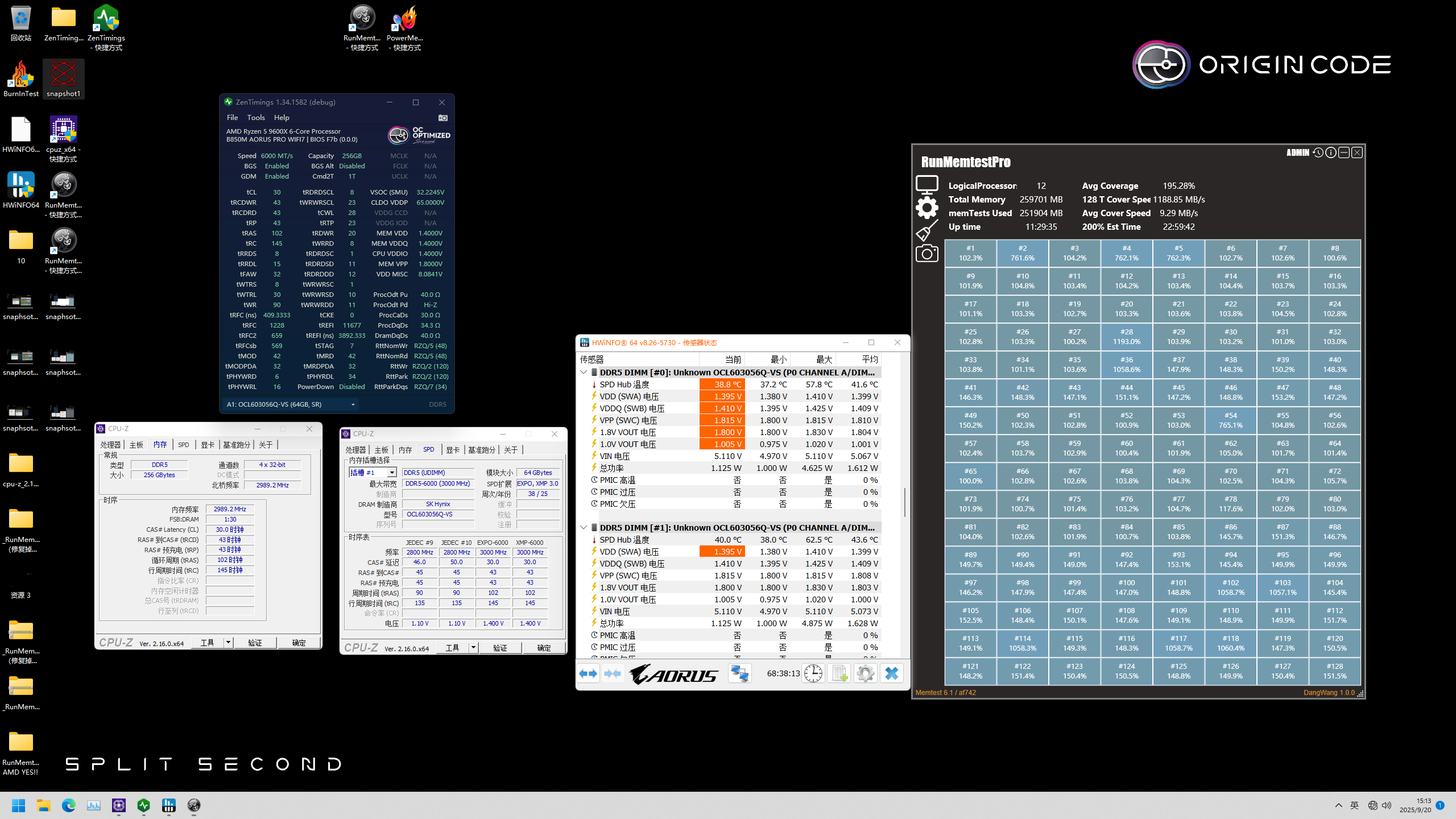The image size is (1456, 819).
Task: Click the camera screenshot icon in RunMemtestPro sidebar
Action: 927,254
